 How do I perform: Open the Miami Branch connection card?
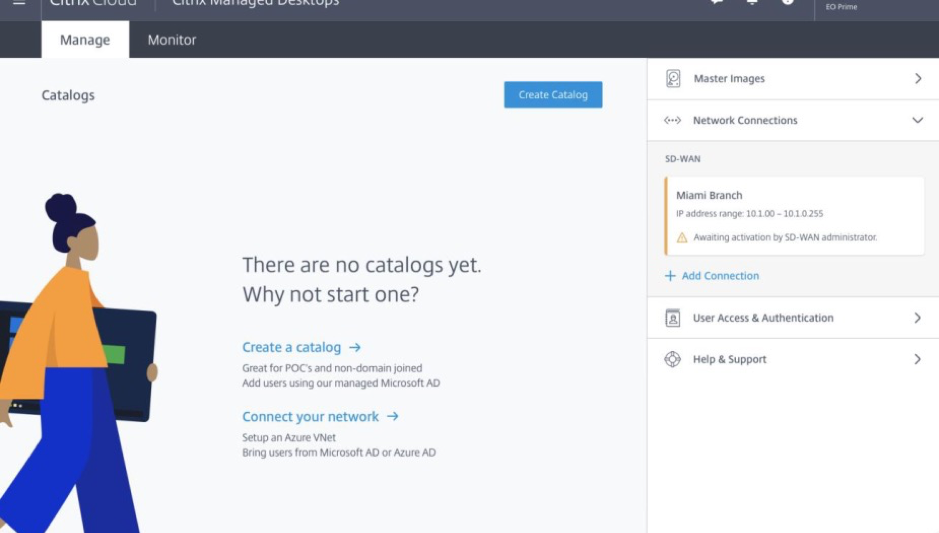[794, 216]
